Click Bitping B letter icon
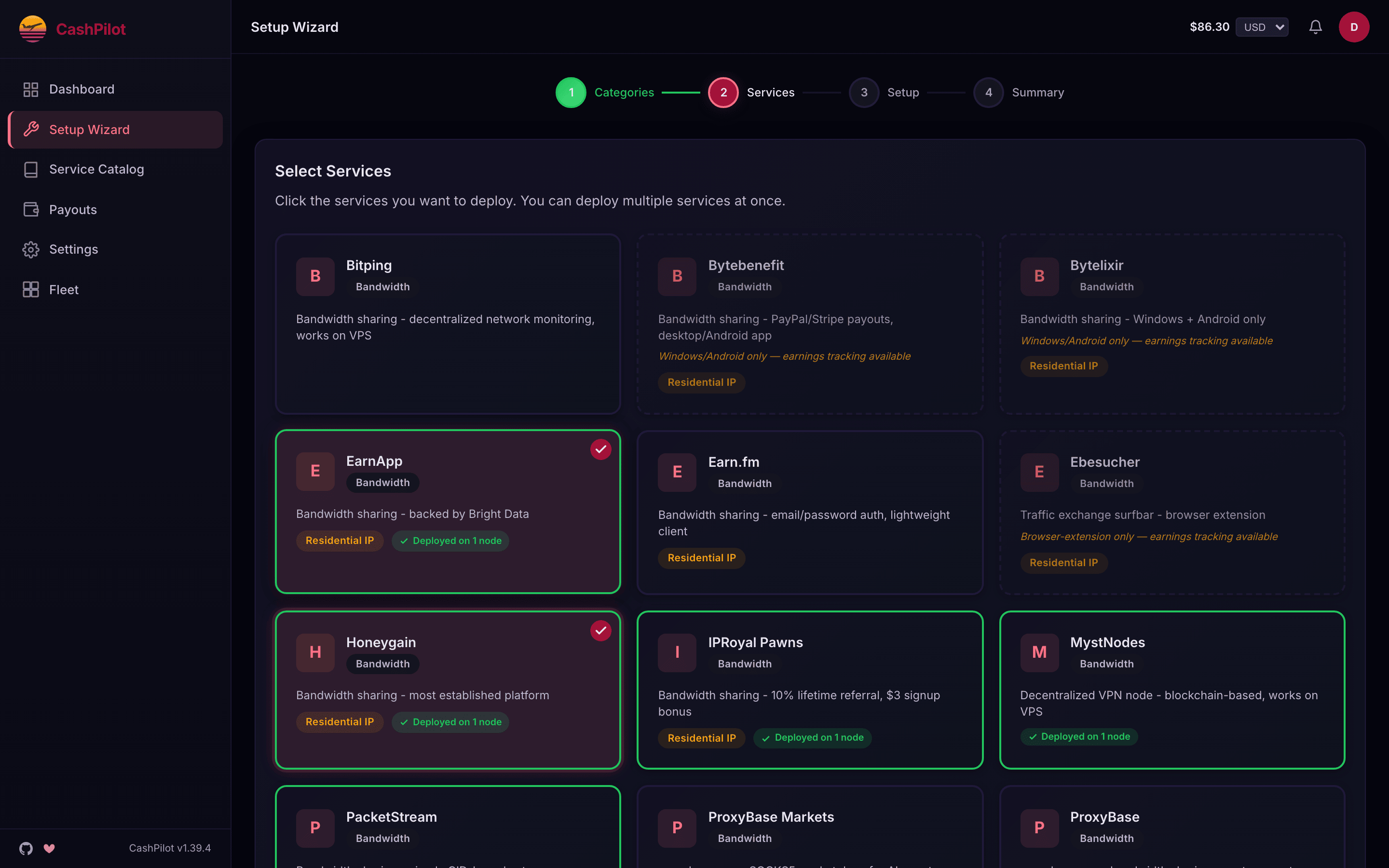The image size is (1389, 868). [x=315, y=276]
